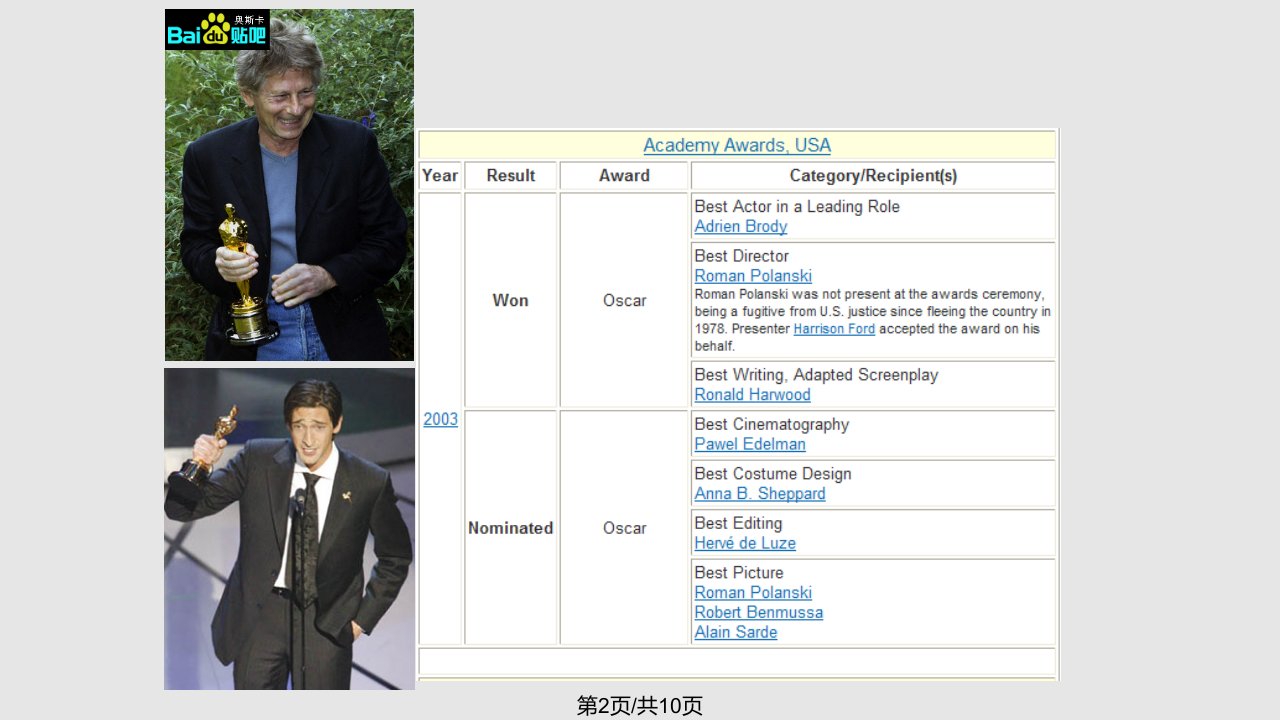The height and width of the screenshot is (720, 1280).
Task: Click the 2003 year link
Action: 440,419
